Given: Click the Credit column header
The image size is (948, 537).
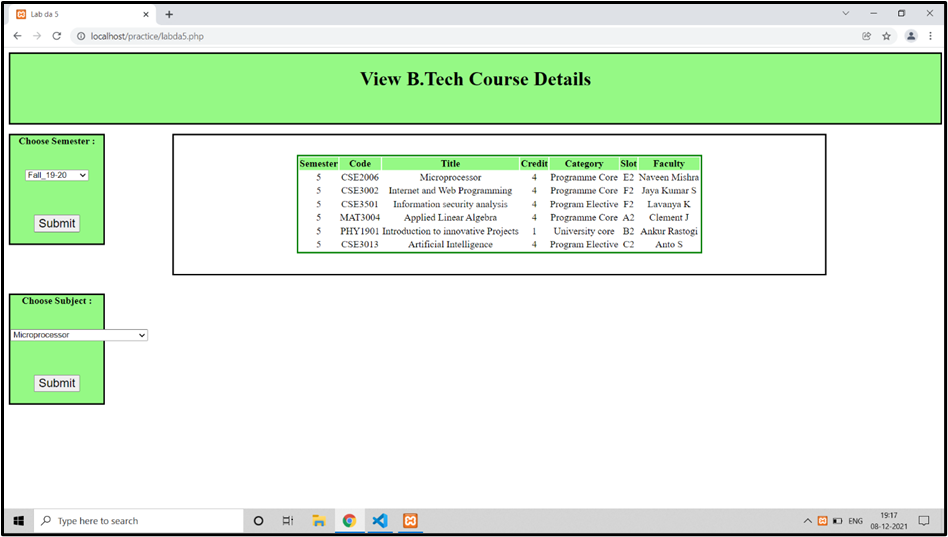Looking at the screenshot, I should tap(534, 163).
